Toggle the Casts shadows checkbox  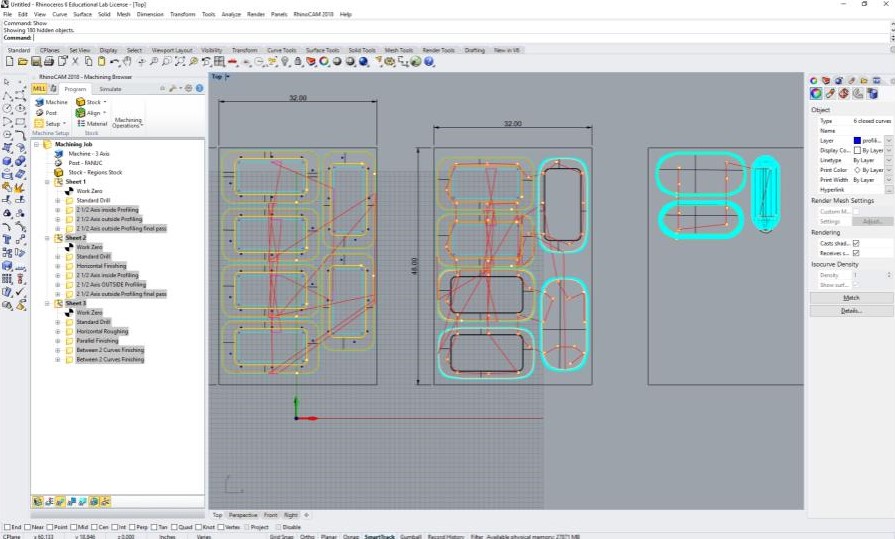coord(856,243)
